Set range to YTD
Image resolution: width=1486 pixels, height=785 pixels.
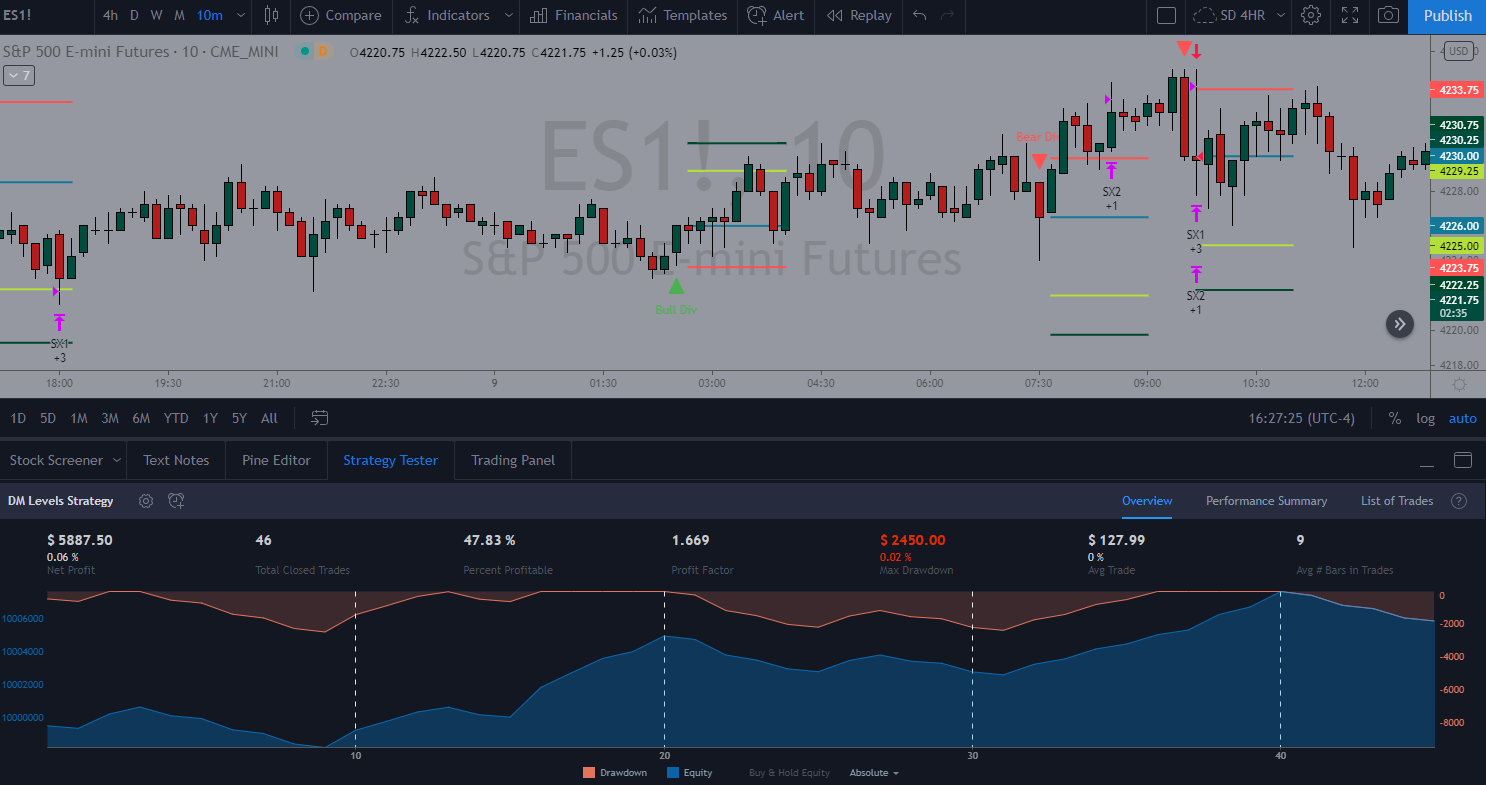(x=176, y=418)
